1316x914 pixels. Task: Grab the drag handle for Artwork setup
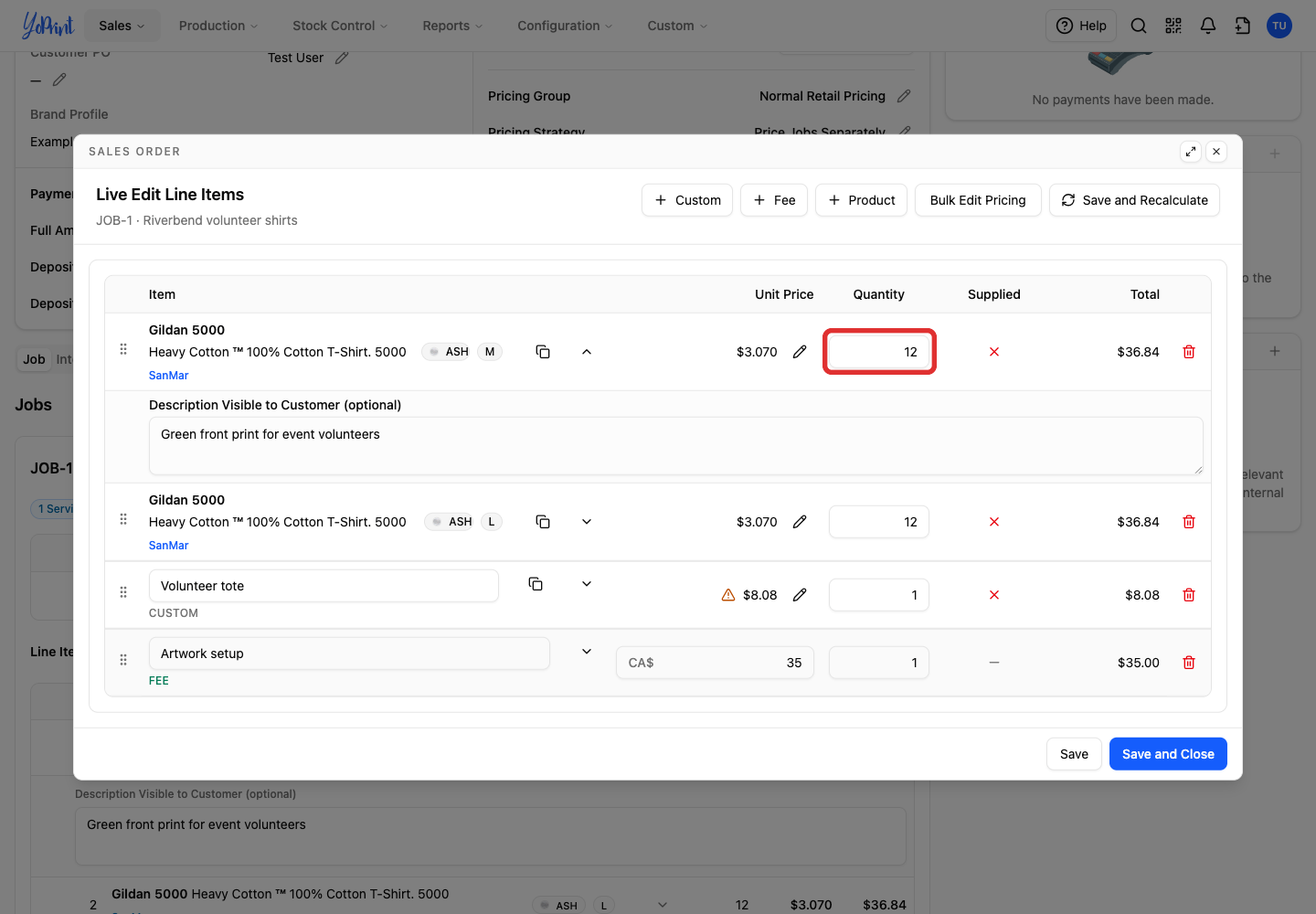point(123,660)
